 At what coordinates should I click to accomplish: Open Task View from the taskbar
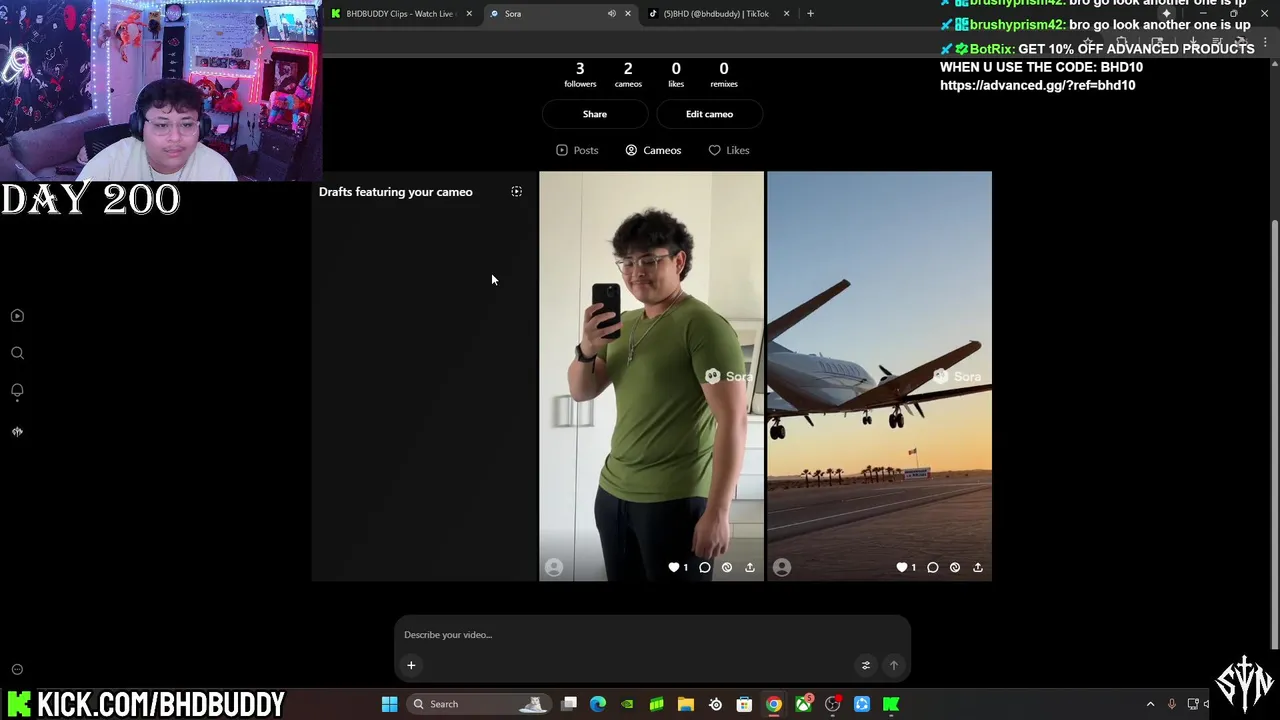569,704
